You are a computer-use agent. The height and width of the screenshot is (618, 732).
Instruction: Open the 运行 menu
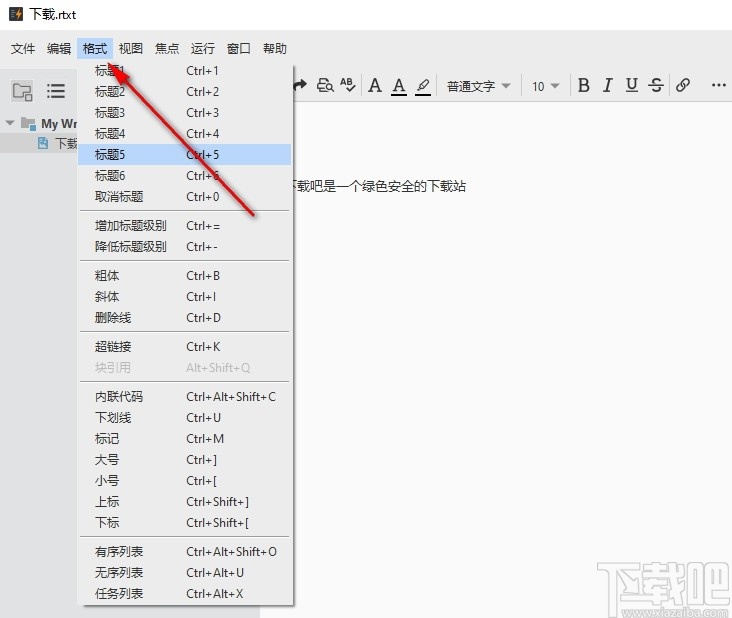(203, 49)
